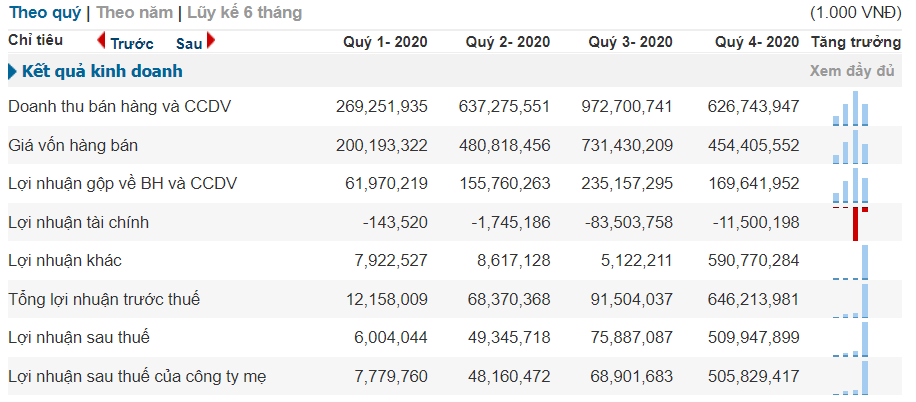Go to next period via Sau
This screenshot has width=916, height=402.
click(x=189, y=44)
